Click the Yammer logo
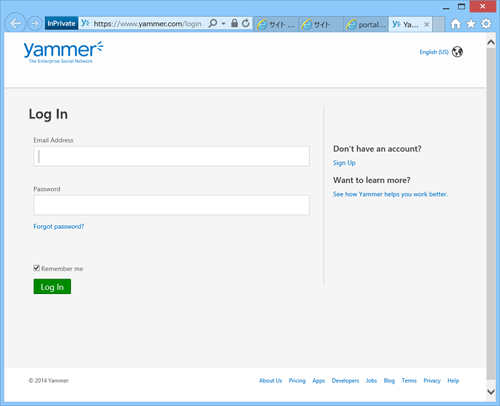This screenshot has width=500, height=406. [63, 52]
